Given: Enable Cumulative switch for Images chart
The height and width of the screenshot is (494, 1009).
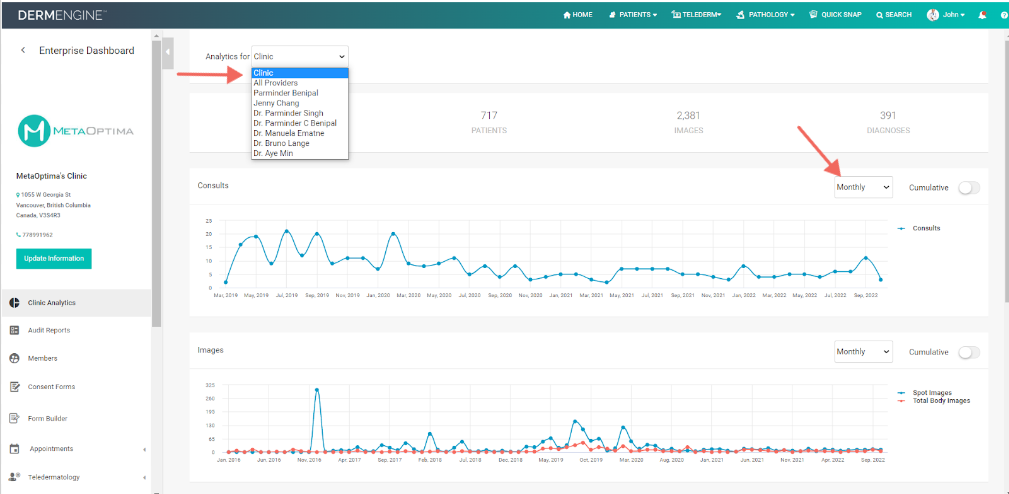Looking at the screenshot, I should pyautogui.click(x=969, y=352).
